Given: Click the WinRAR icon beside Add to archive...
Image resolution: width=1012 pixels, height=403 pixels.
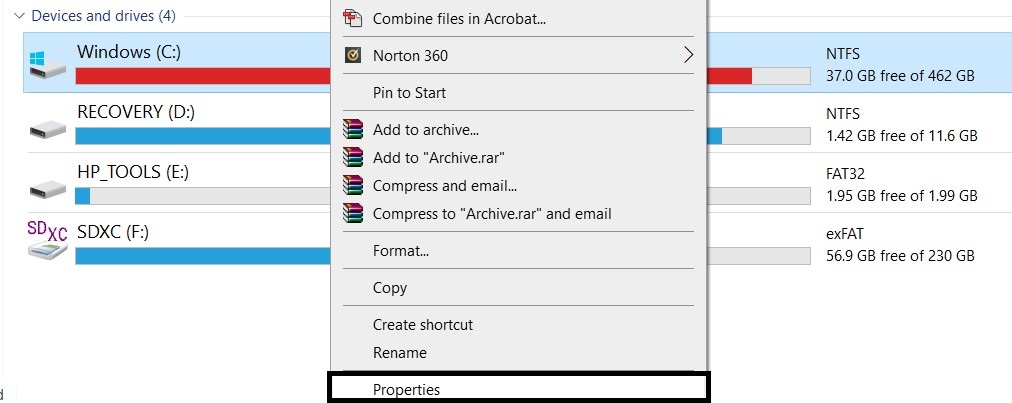Looking at the screenshot, I should pyautogui.click(x=352, y=129).
